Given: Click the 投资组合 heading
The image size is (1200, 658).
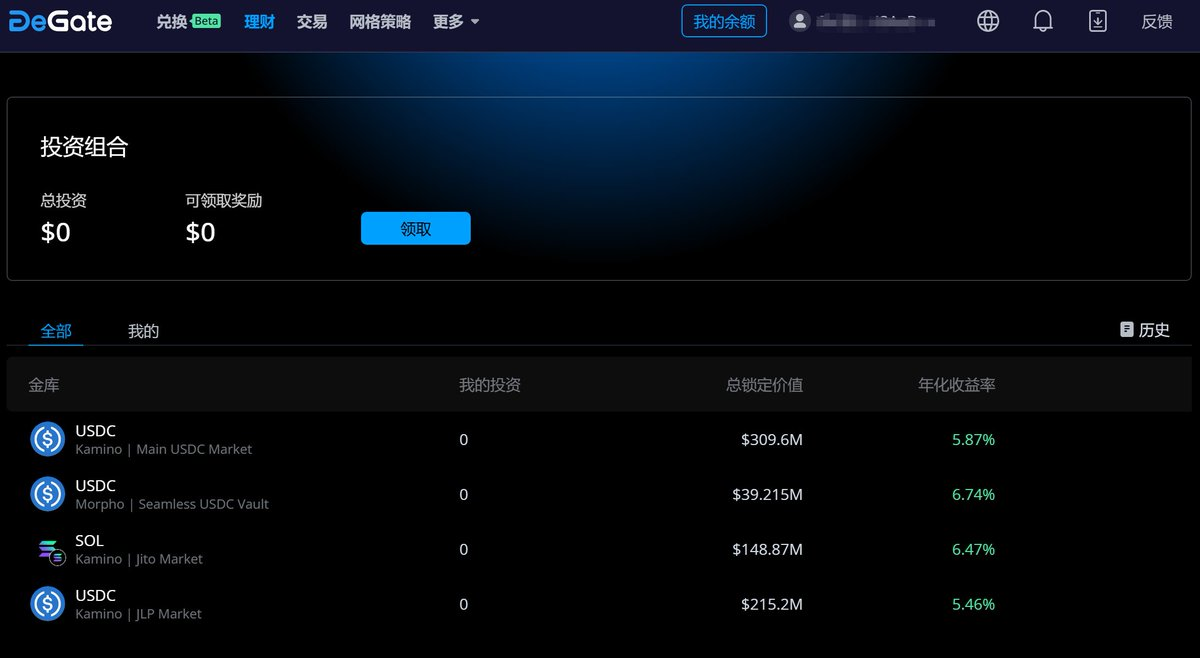Looking at the screenshot, I should [x=84, y=147].
